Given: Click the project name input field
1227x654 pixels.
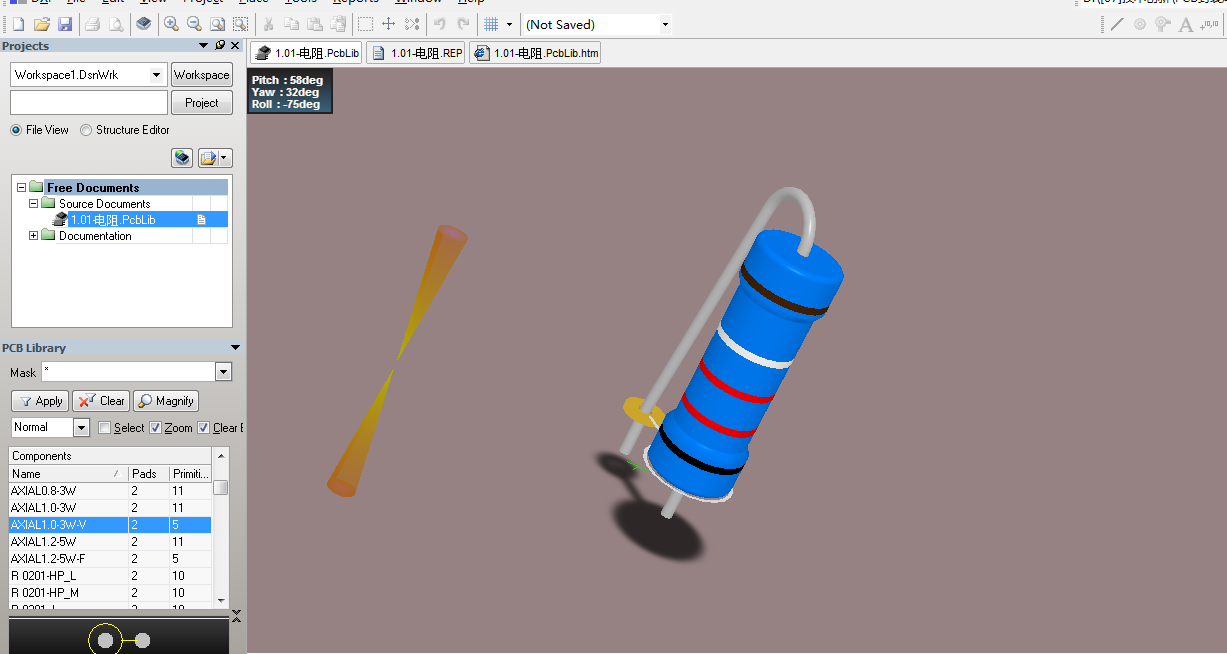Looking at the screenshot, I should pos(89,102).
